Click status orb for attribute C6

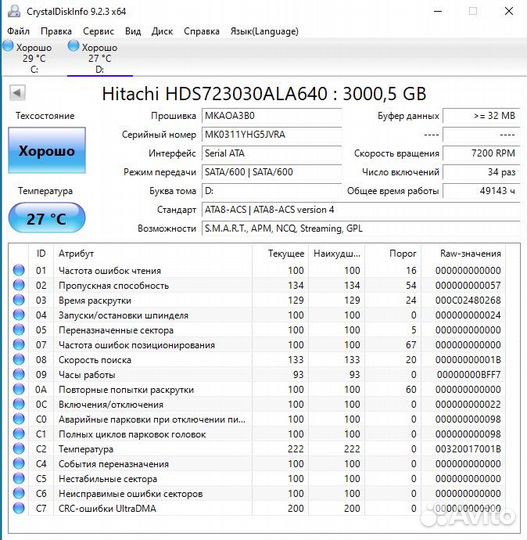[x=19, y=493]
